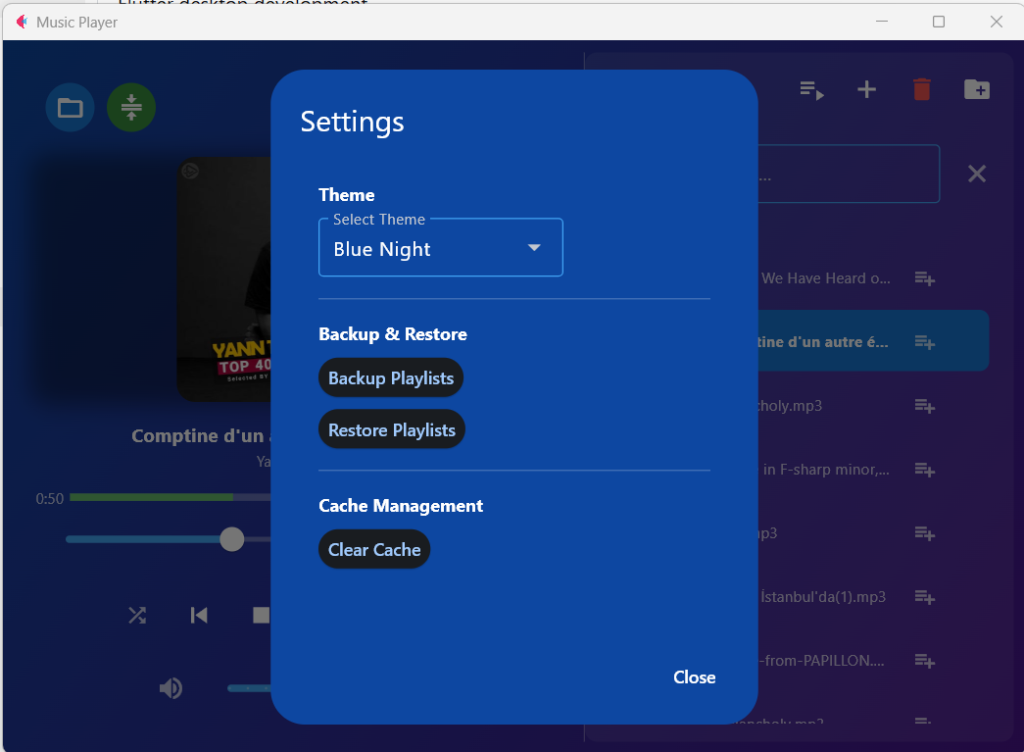Click the playback position slider thumb
Screen dimensions: 1024x752
(232, 539)
